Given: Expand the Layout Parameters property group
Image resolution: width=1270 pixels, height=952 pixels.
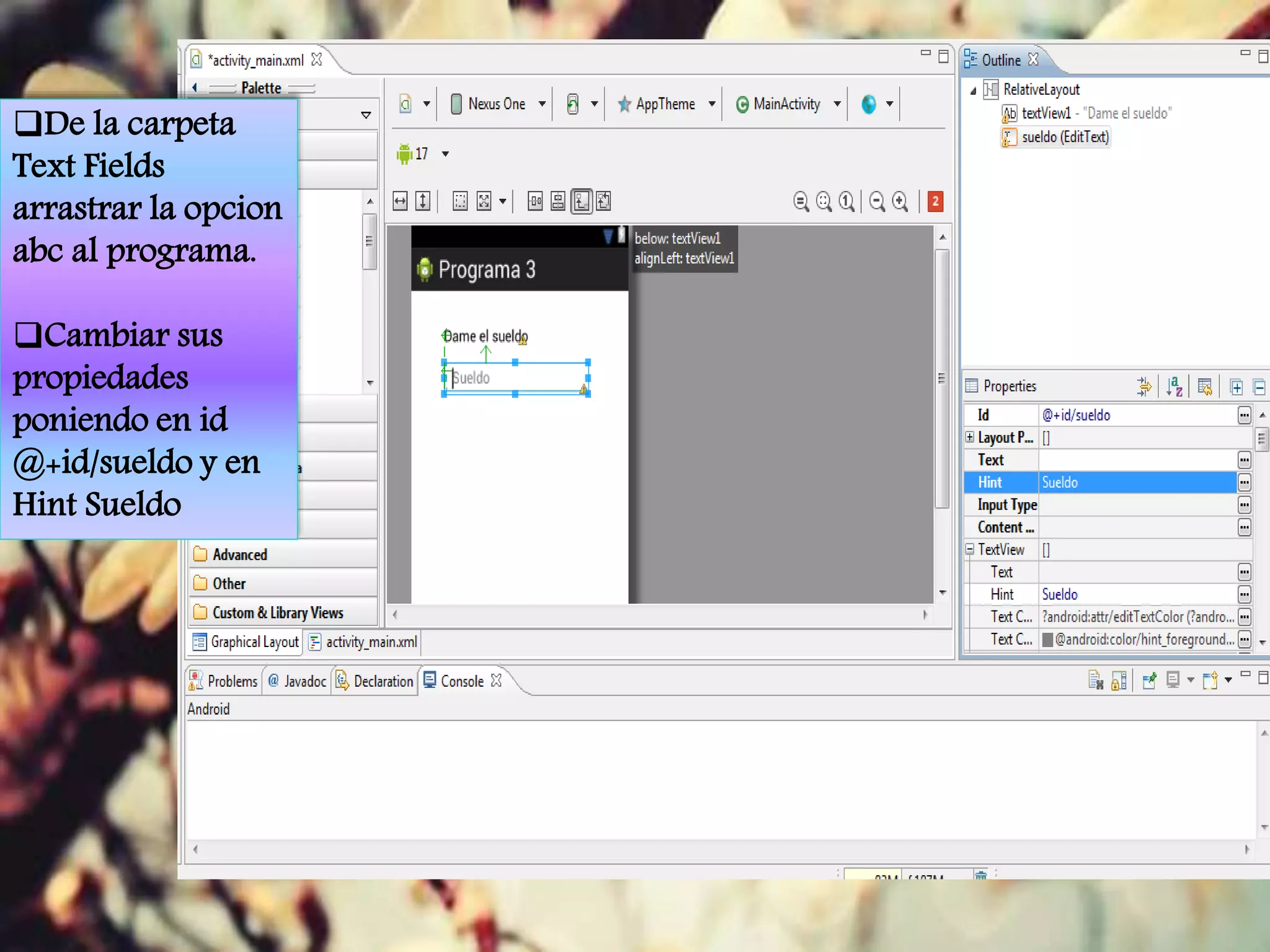Looking at the screenshot, I should click(x=970, y=437).
